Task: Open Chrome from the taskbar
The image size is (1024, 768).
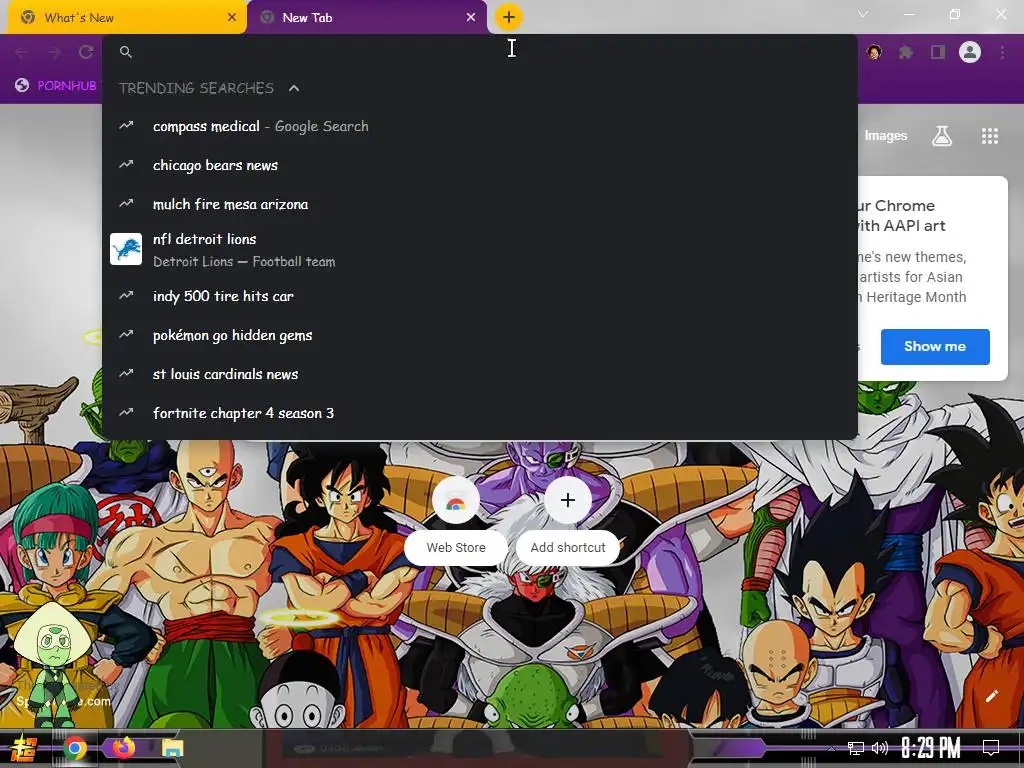Action: (75, 748)
